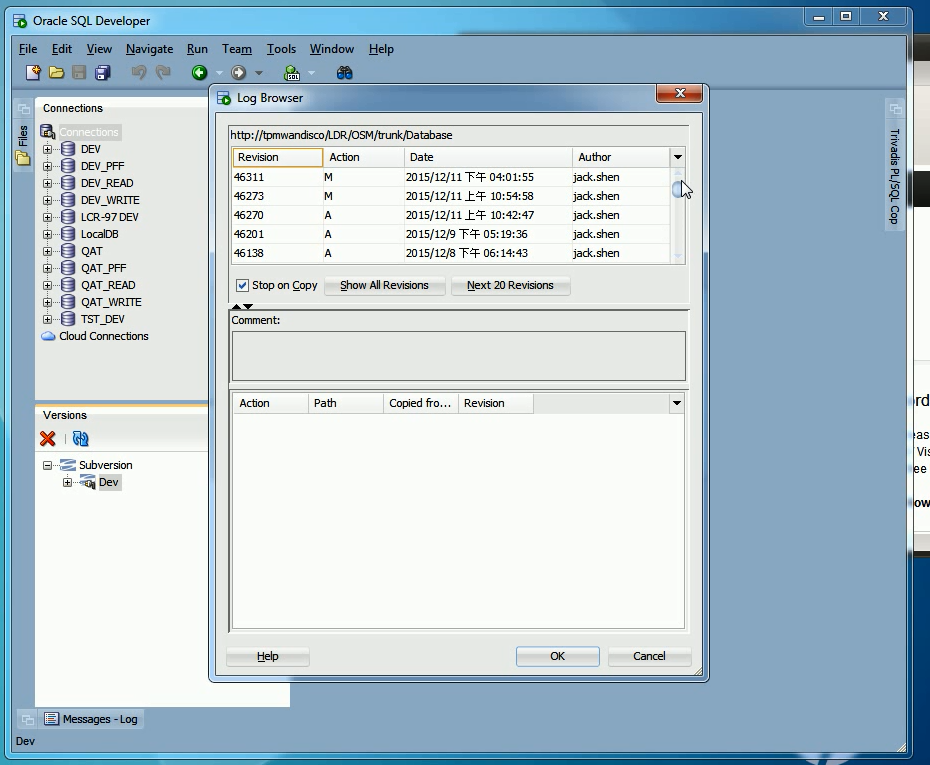Click Cancel in the Log Browser dialog
Image resolution: width=930 pixels, height=765 pixels.
pyautogui.click(x=649, y=656)
